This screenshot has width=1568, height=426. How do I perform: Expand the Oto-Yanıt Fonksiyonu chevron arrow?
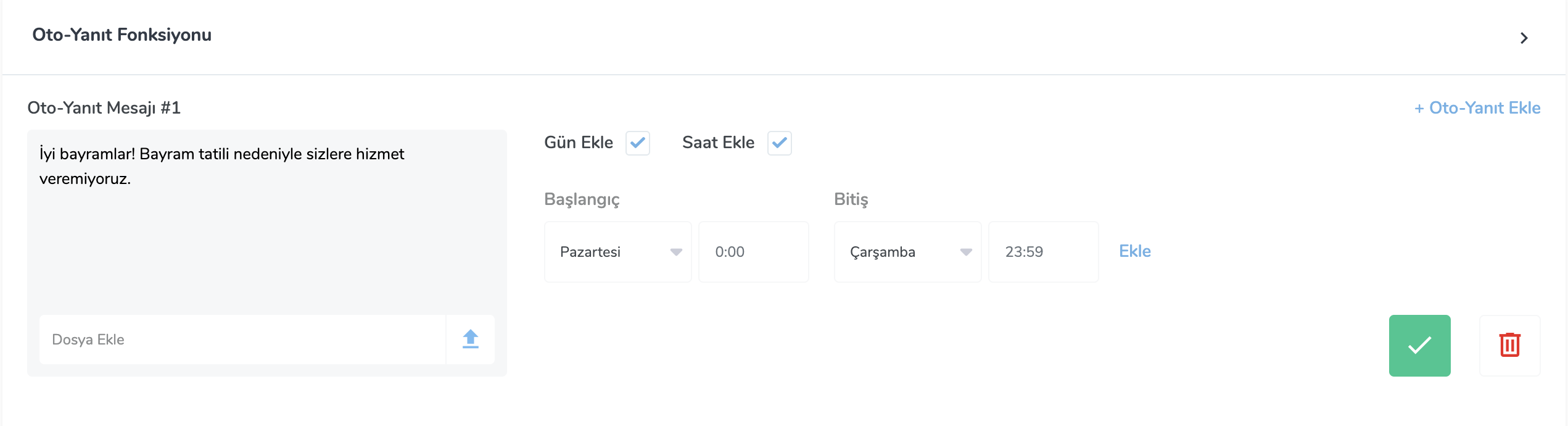click(1524, 38)
